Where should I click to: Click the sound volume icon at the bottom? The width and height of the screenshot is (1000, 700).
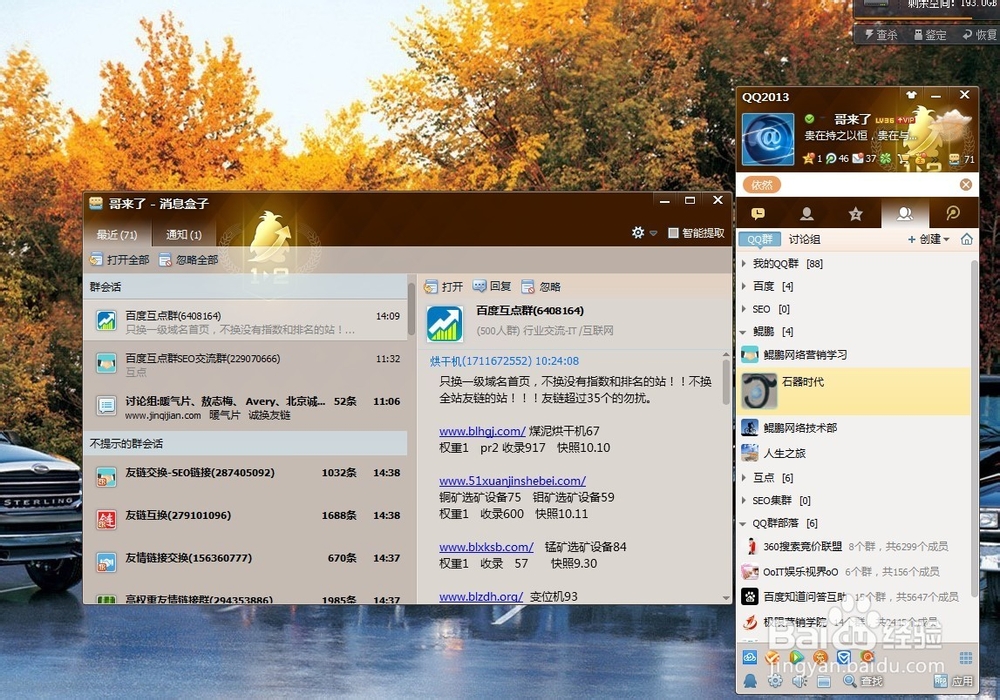click(x=796, y=680)
